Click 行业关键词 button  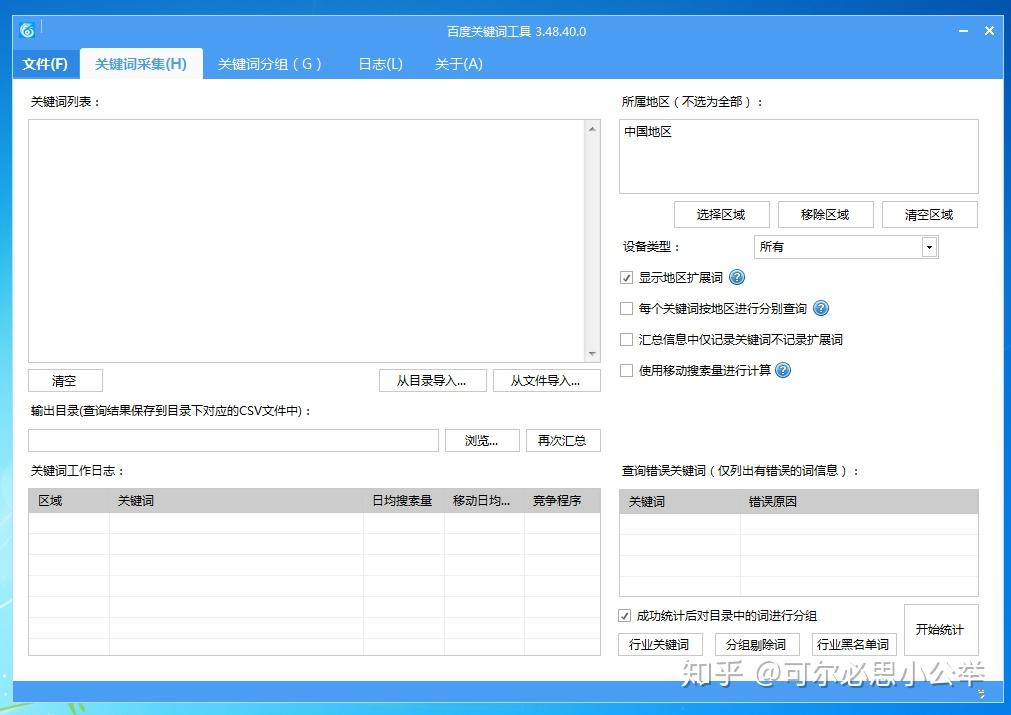[660, 644]
